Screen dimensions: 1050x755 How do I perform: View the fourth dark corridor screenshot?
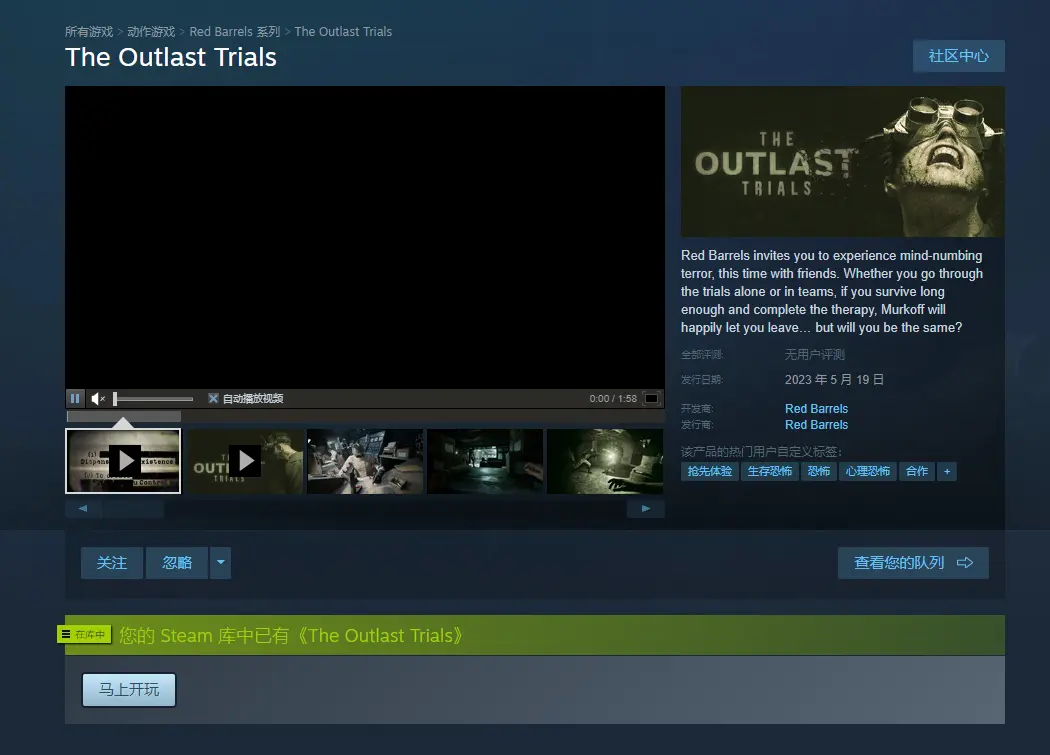pos(485,462)
